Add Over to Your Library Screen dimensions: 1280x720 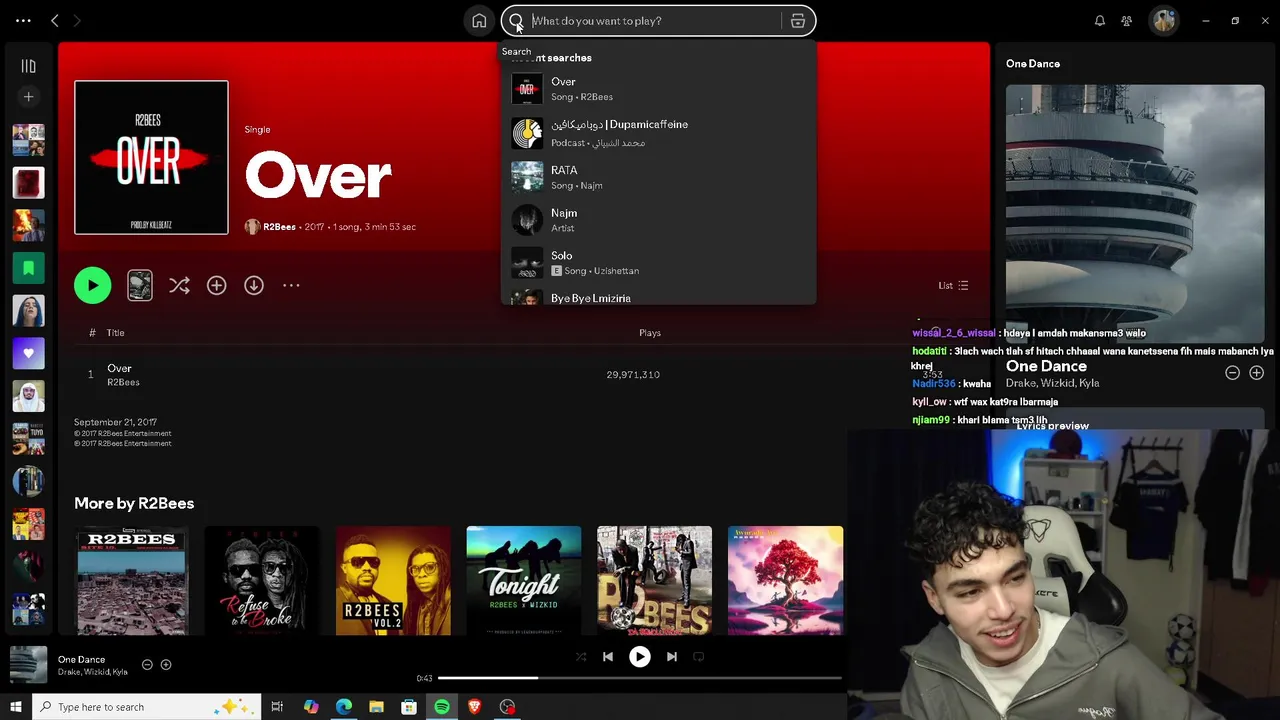(216, 286)
